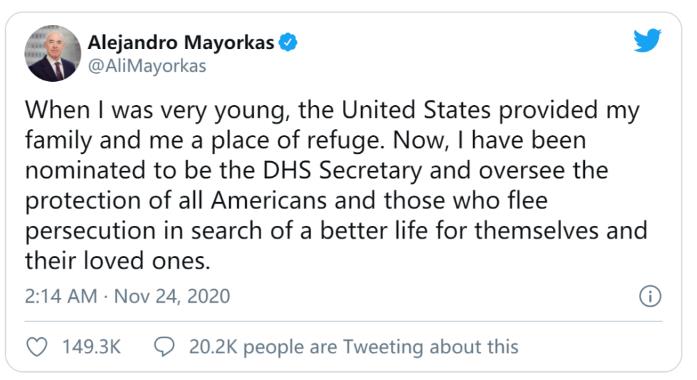Open the tweet info circle icon
The width and height of the screenshot is (697, 380).
pos(650,296)
